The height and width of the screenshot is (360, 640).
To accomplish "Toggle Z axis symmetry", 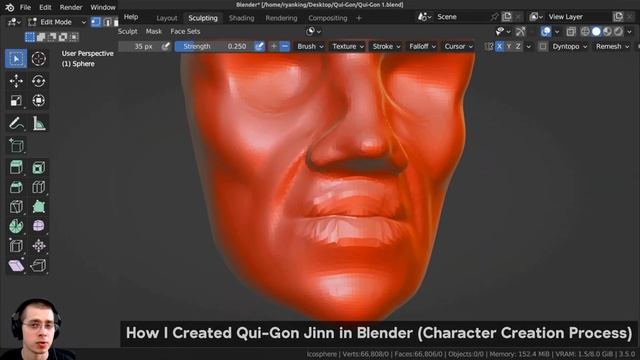I will coord(518,47).
